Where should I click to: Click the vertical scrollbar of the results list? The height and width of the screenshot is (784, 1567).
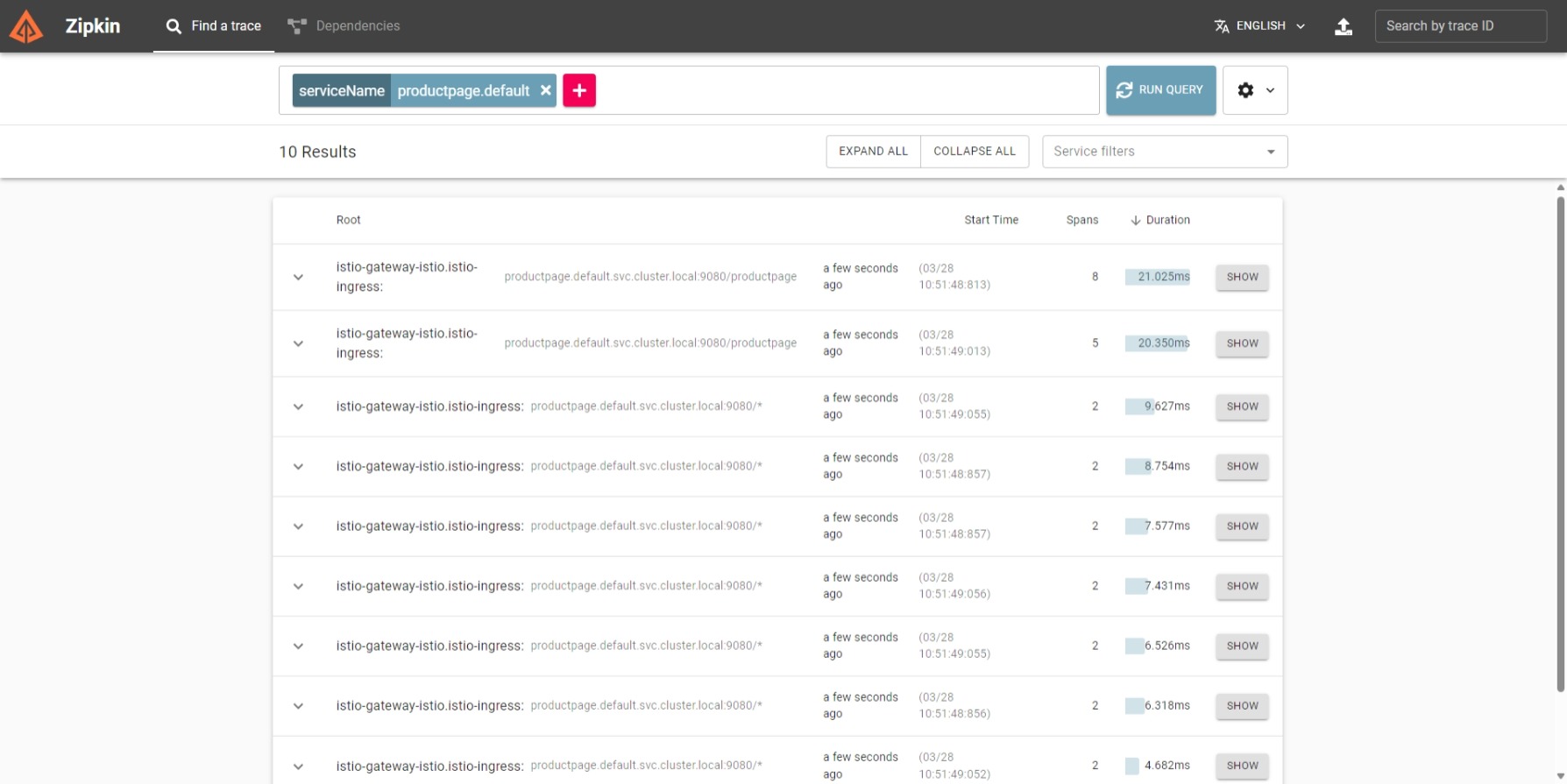1560,442
